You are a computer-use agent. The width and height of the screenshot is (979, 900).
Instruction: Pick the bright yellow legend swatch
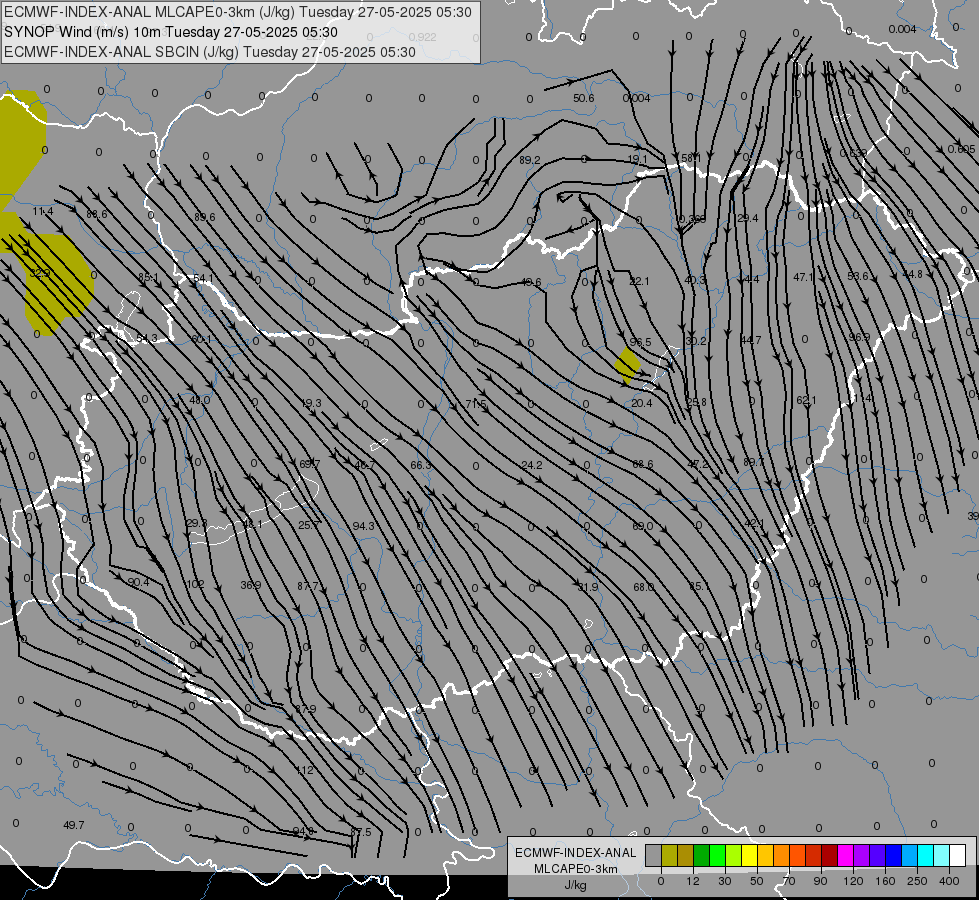pos(749,855)
